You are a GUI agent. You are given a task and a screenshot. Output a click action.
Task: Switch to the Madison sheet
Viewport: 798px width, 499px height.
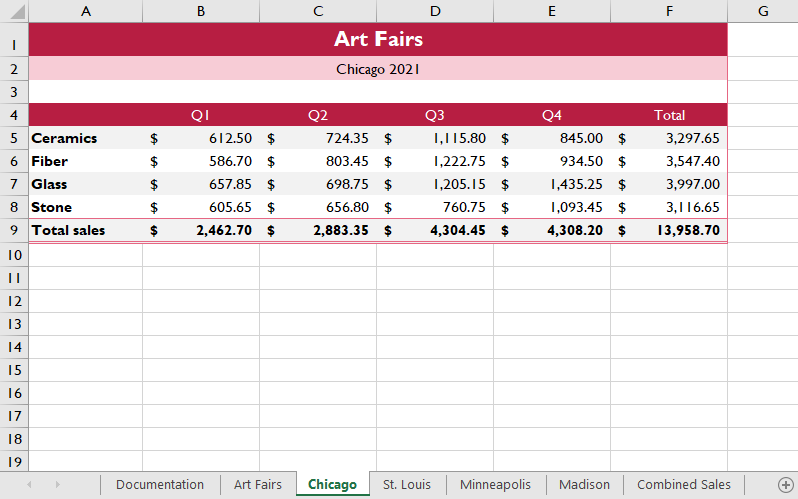[x=584, y=484]
